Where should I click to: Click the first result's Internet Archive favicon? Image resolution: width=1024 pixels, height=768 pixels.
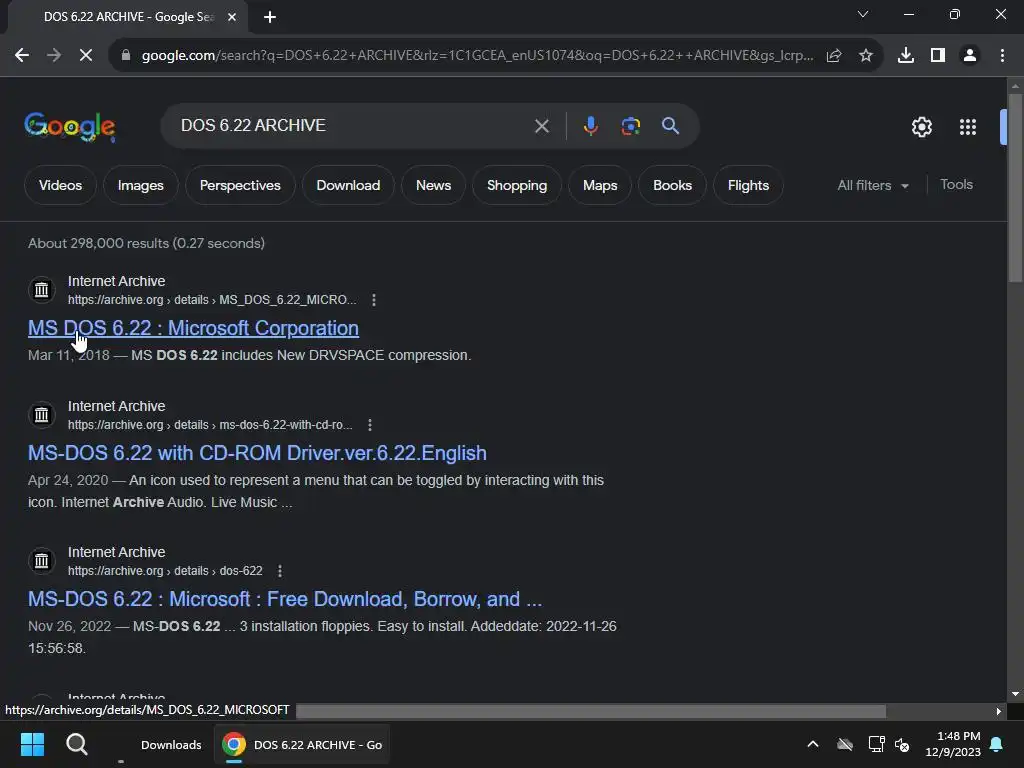[x=42, y=289]
